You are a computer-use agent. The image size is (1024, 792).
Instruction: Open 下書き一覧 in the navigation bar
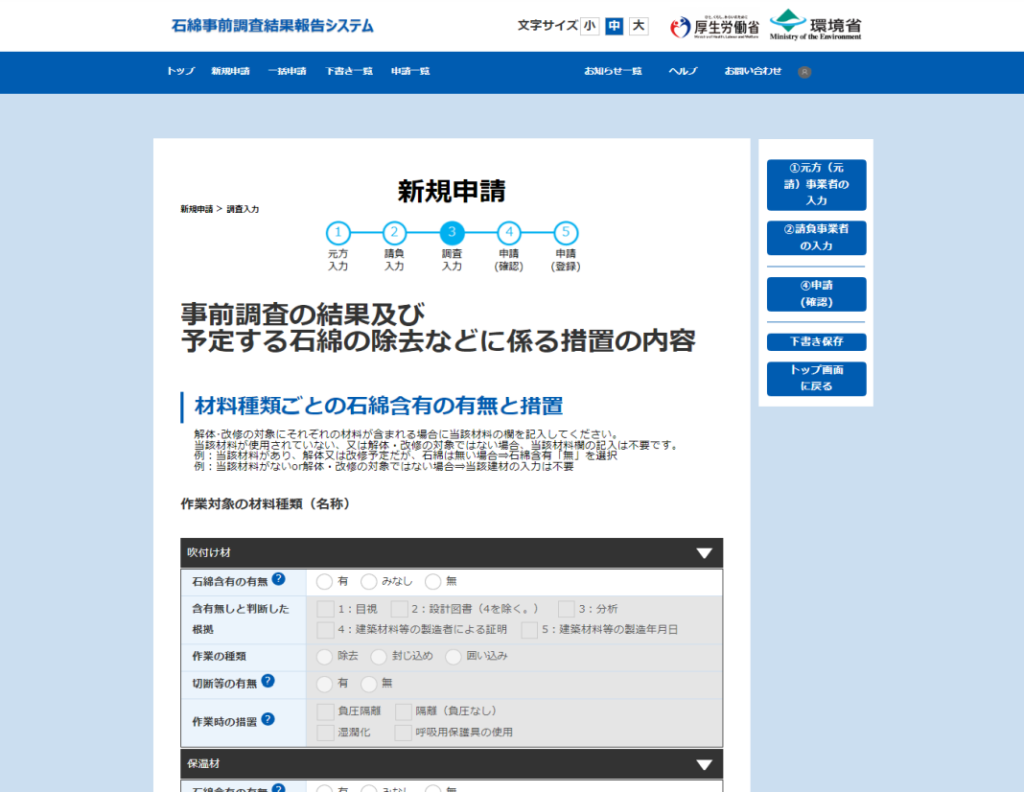click(x=348, y=72)
